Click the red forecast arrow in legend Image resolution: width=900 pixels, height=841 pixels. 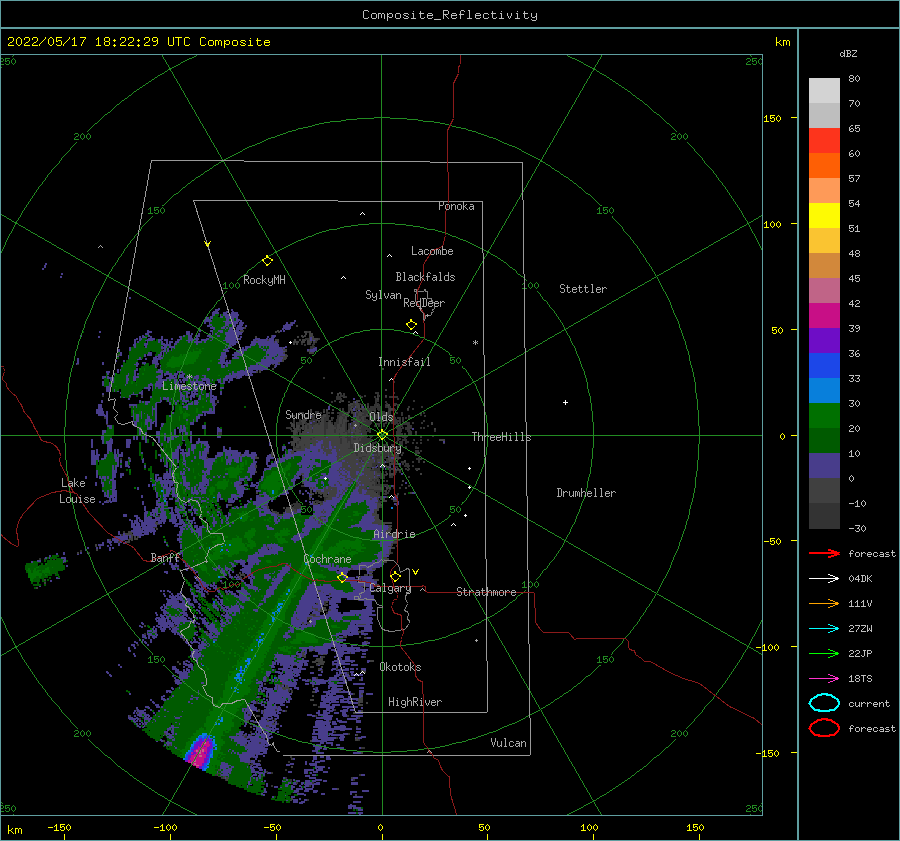point(824,553)
